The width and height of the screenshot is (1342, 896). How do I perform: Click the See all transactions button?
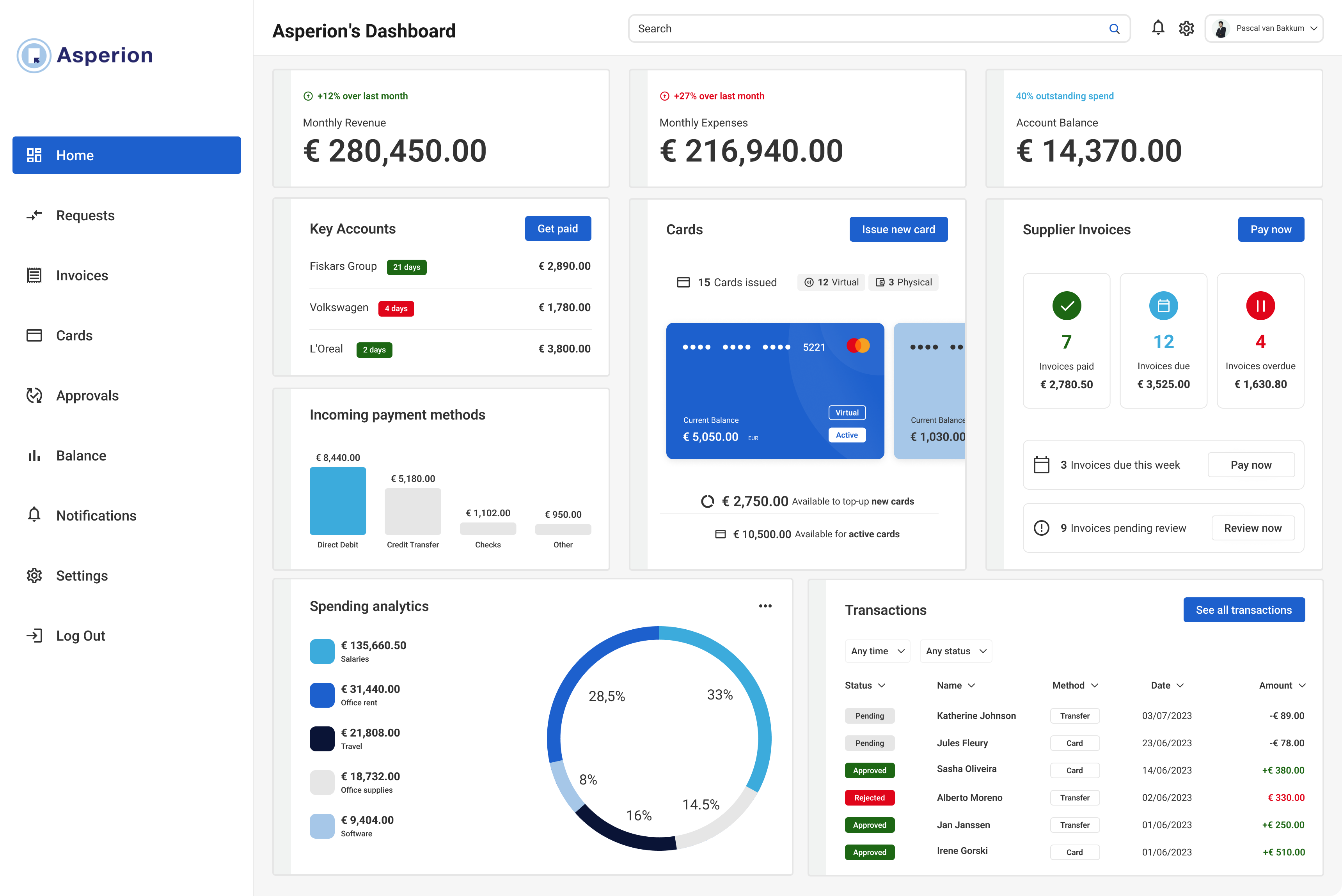pos(1244,610)
